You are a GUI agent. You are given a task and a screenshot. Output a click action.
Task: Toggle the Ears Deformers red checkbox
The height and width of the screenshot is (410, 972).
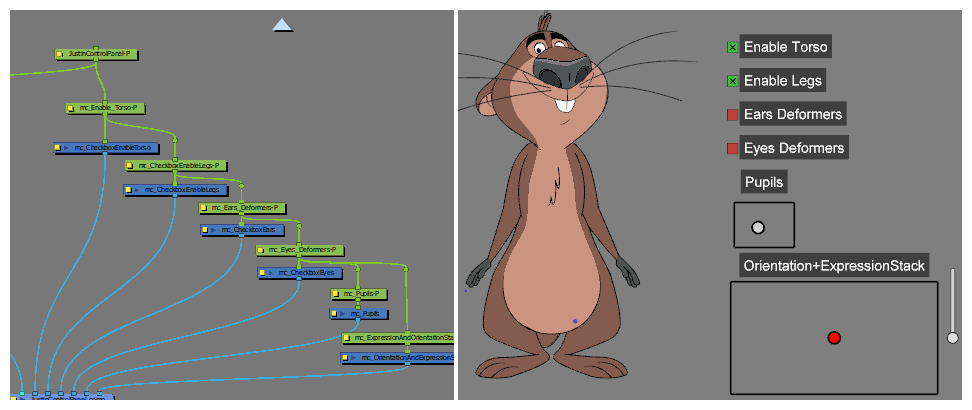pos(733,115)
